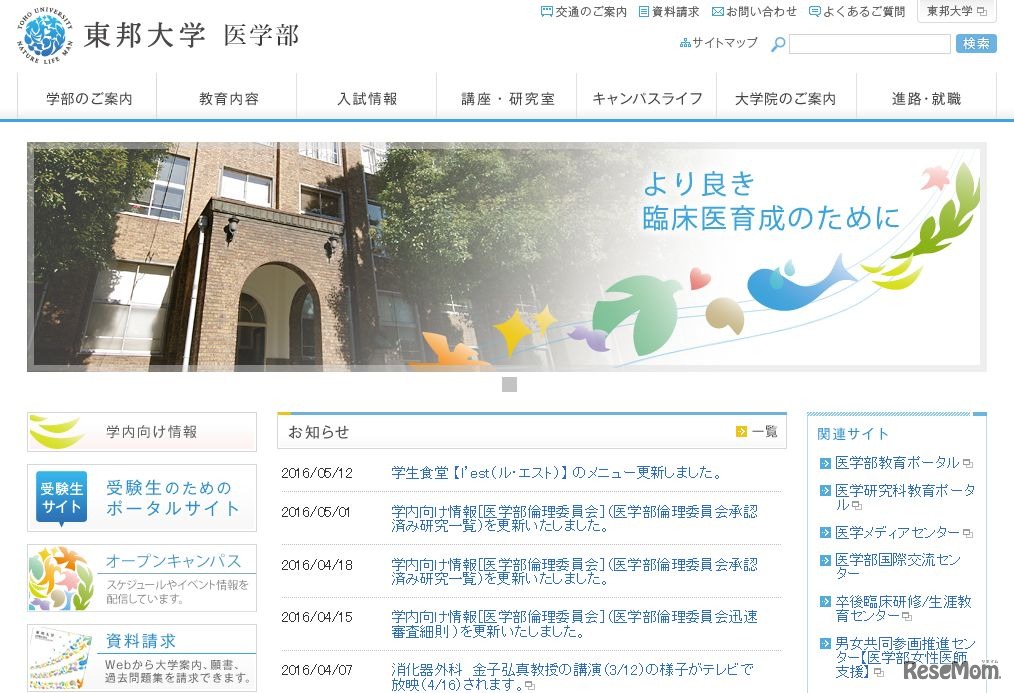The width and height of the screenshot is (1014, 693).
Task: Click the オープンキャンパス colorful icon
Action: (62, 578)
